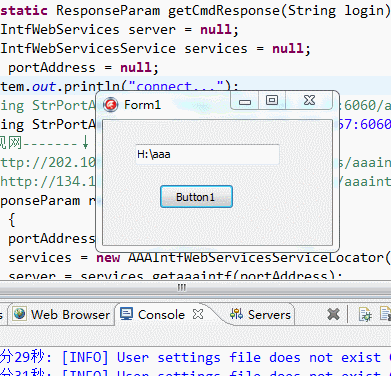Close the Console view tab
391x376 pixels.
click(198, 314)
